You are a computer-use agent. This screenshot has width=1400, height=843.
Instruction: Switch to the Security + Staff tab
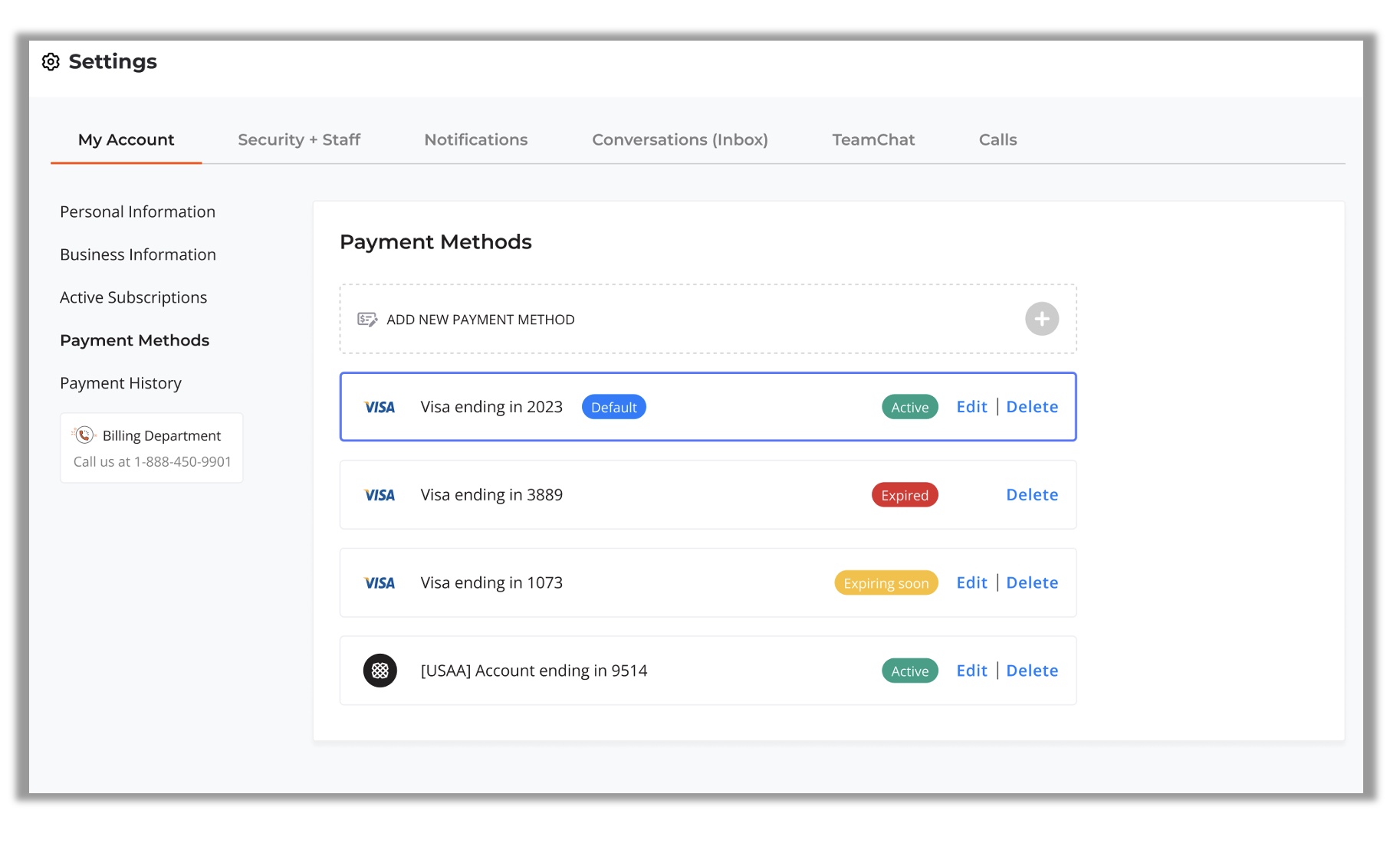(x=299, y=139)
